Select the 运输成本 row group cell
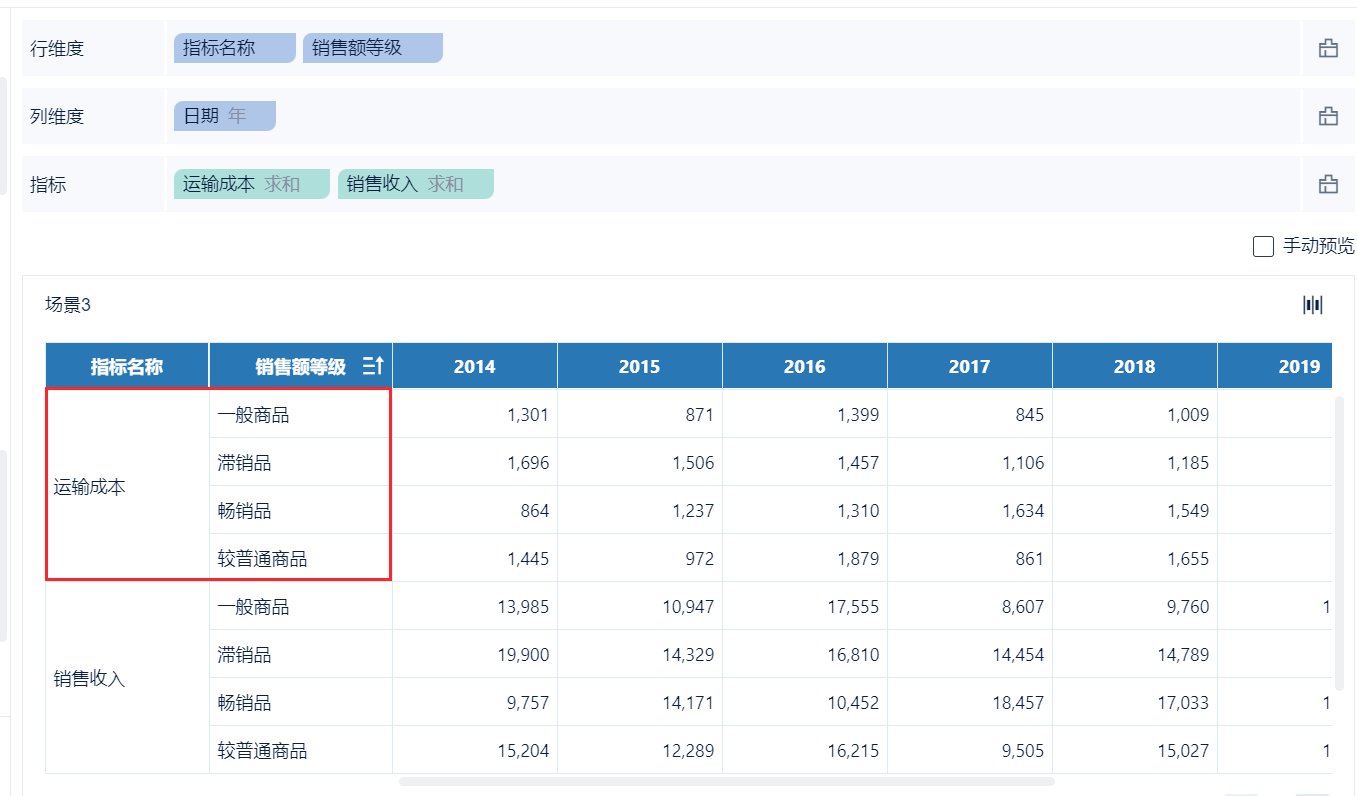Screen dimensions: 1357x796 (x=90, y=488)
